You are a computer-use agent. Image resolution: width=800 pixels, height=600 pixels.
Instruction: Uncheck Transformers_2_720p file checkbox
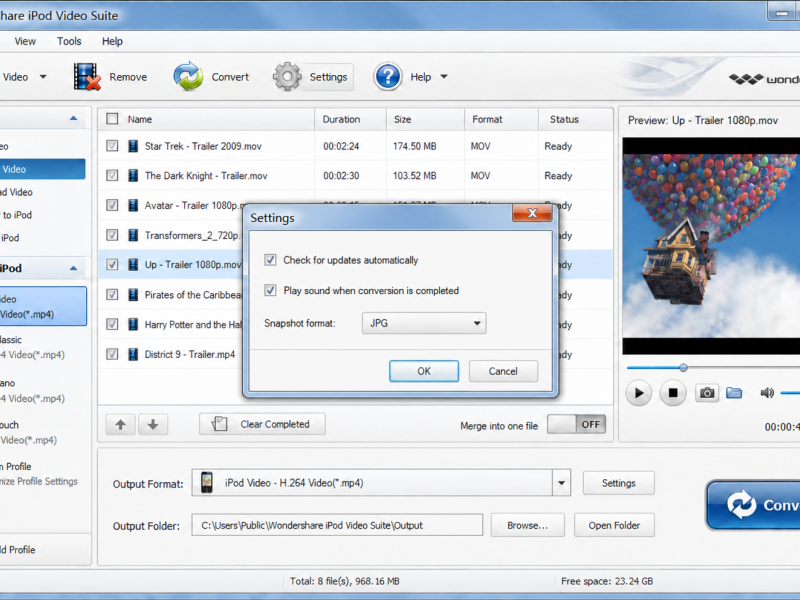click(x=112, y=235)
